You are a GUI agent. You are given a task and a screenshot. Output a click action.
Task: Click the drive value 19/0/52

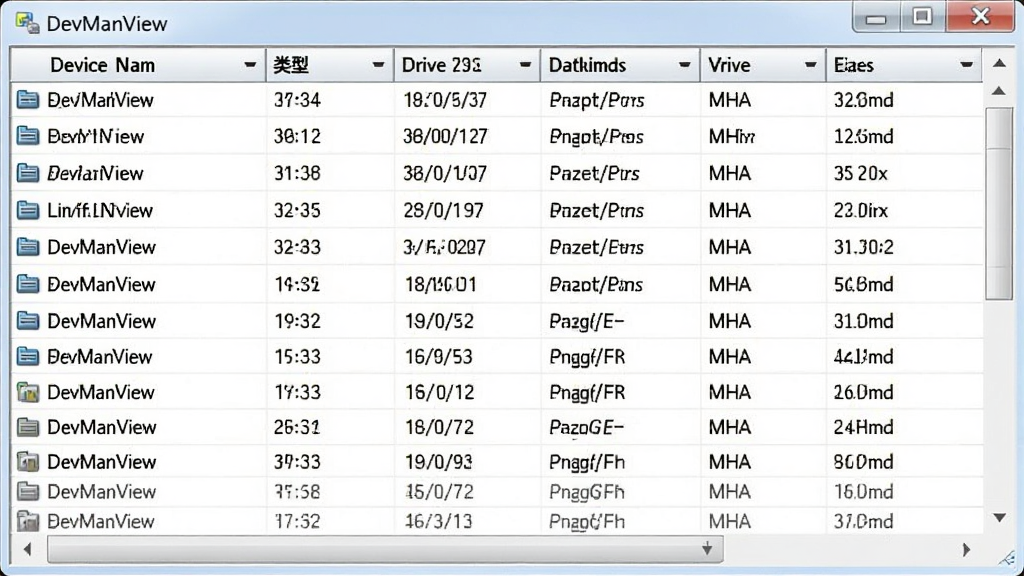[x=438, y=321]
